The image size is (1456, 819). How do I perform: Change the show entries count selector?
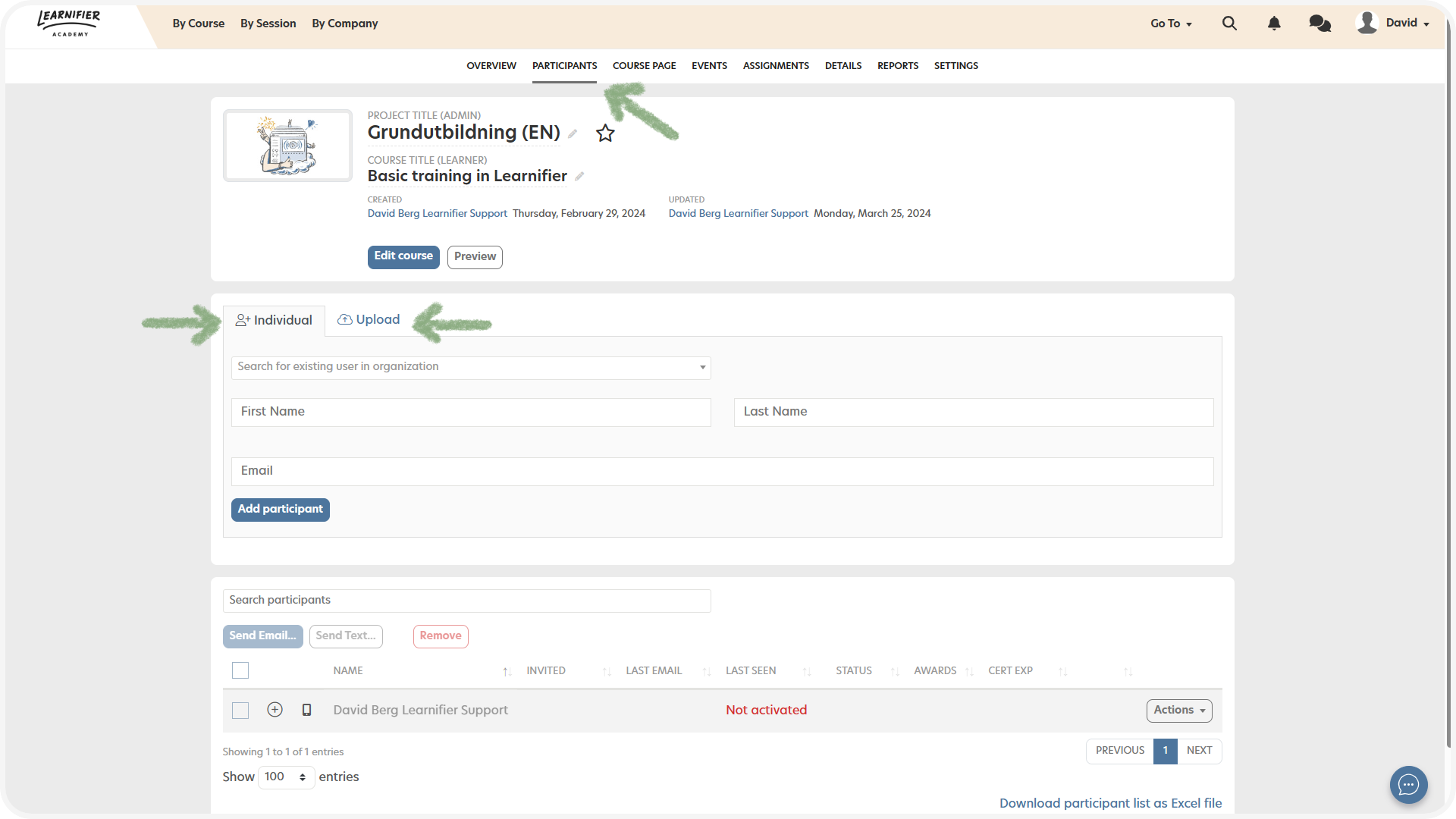[x=286, y=777]
